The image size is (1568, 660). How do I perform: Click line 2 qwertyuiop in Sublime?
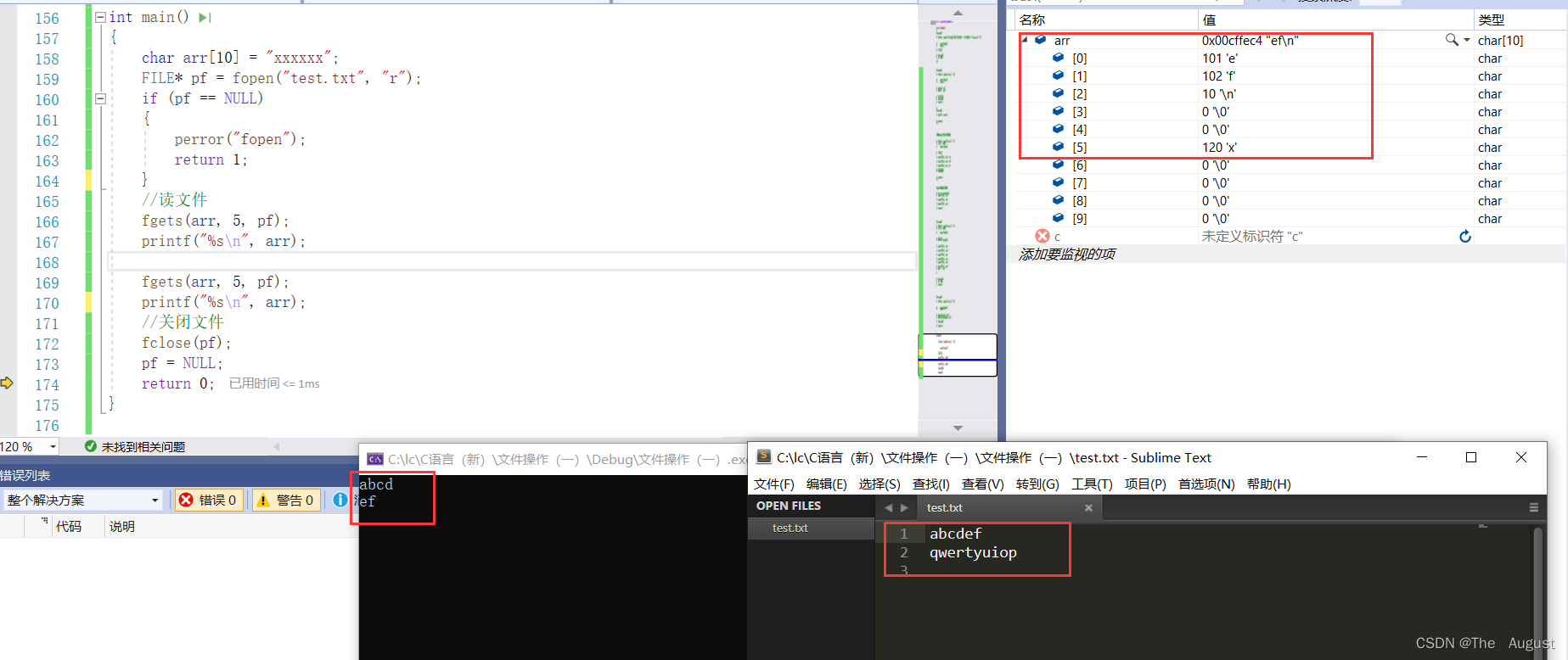[973, 552]
